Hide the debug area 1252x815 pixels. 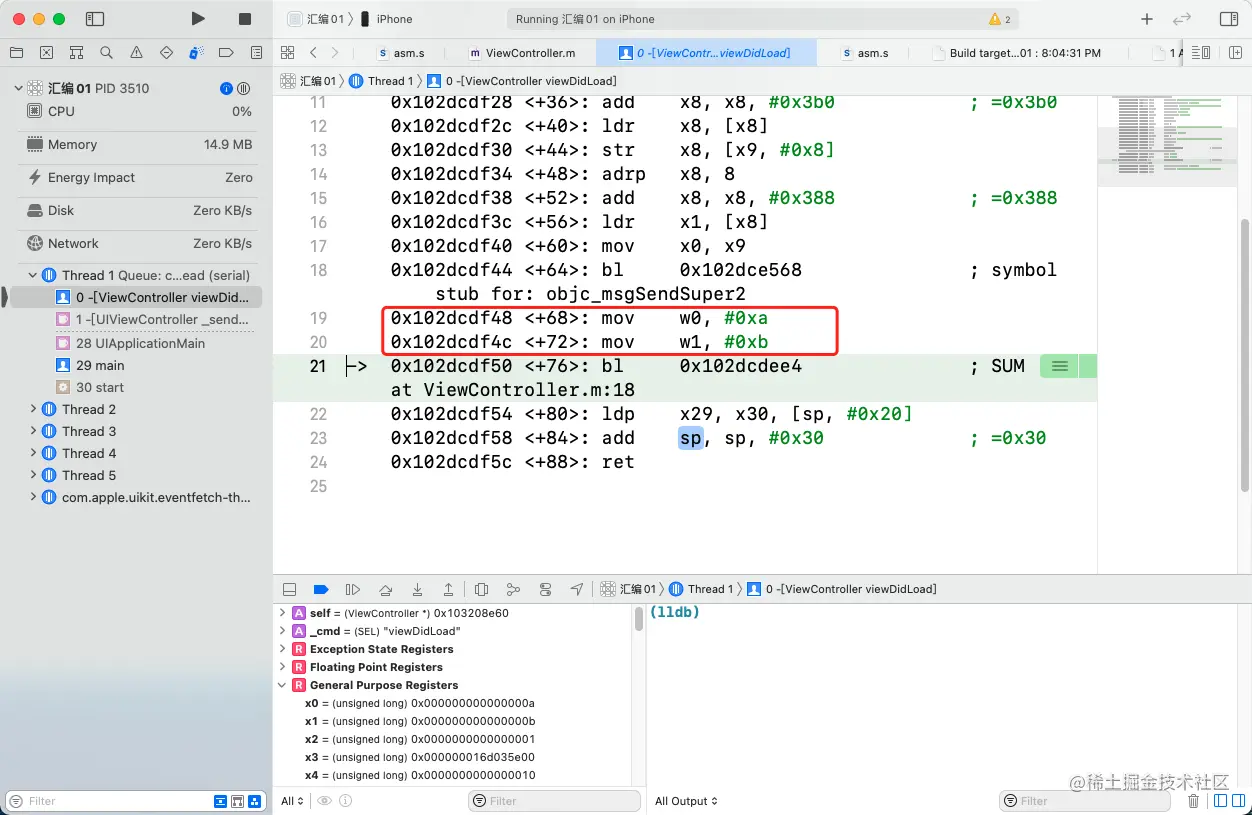(289, 589)
